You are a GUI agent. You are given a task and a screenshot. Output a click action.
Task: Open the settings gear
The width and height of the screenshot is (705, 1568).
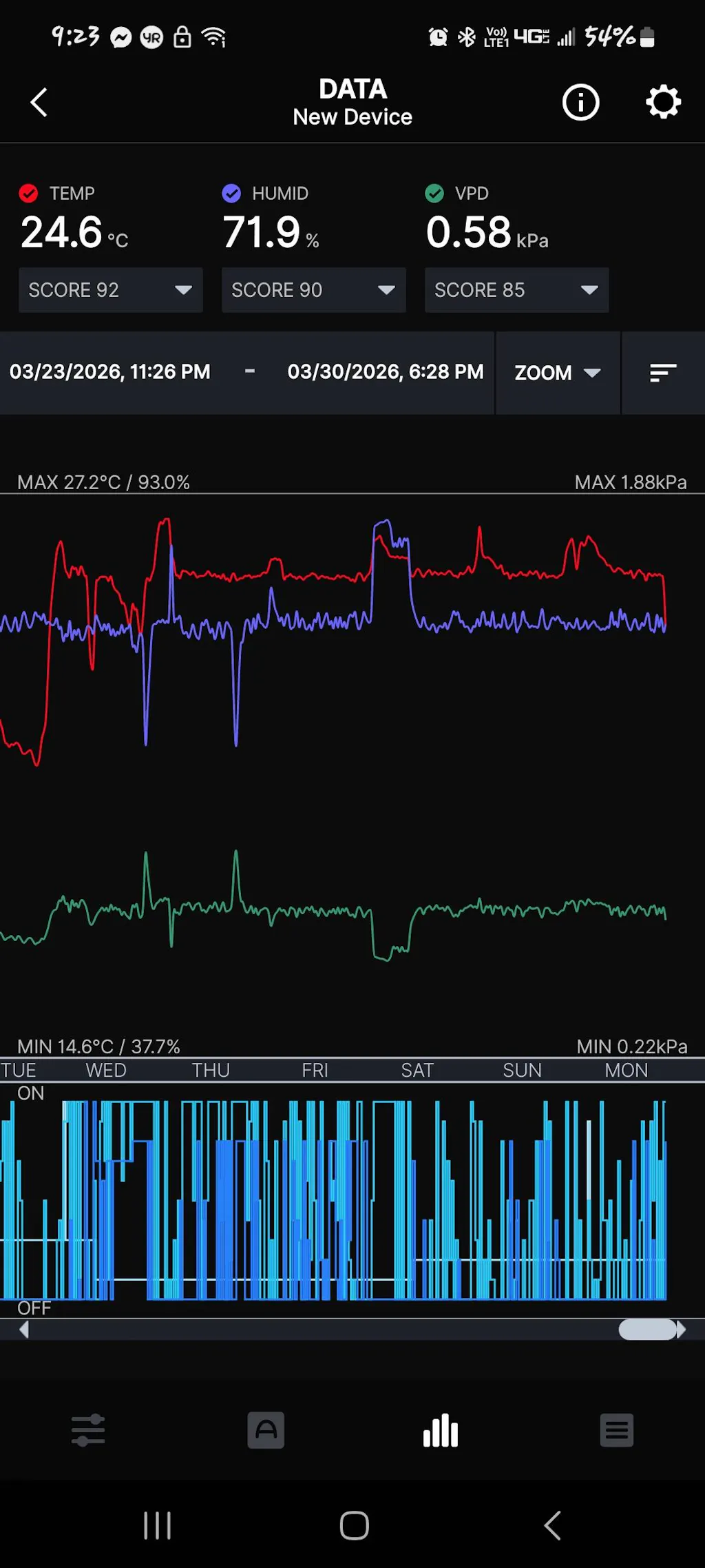pos(663,103)
